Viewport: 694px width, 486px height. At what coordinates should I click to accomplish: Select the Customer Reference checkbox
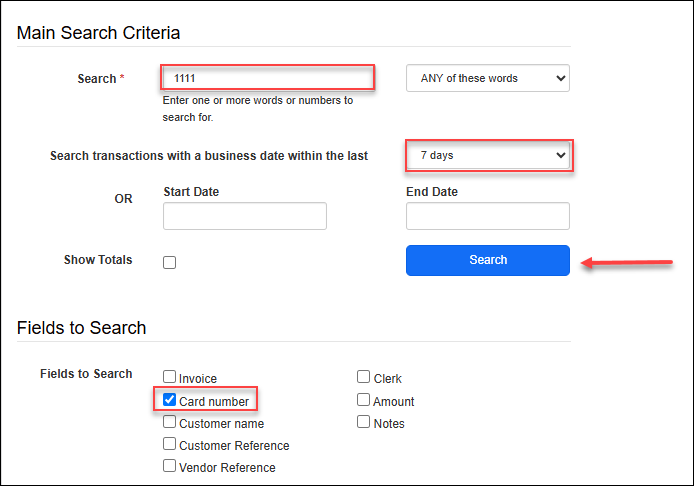pyautogui.click(x=170, y=445)
